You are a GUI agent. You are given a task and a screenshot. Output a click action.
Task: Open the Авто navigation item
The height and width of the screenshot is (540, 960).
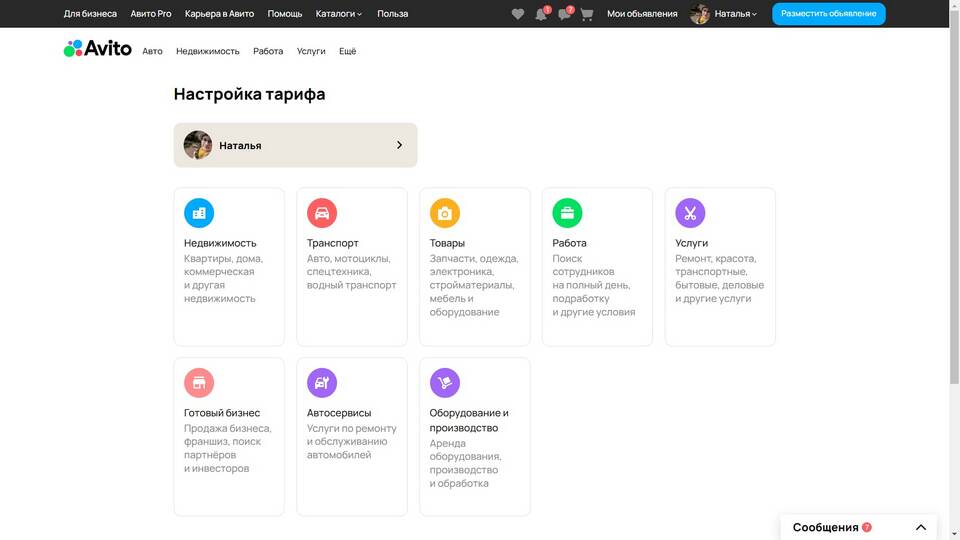coord(152,51)
